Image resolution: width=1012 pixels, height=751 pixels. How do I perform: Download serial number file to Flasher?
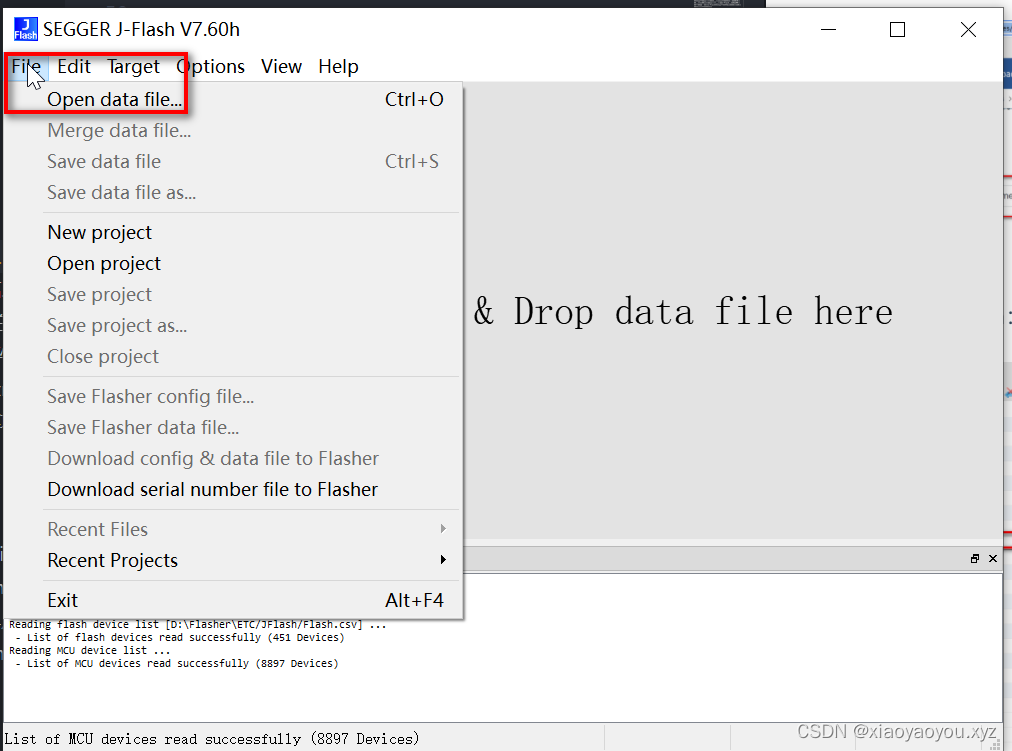point(212,489)
